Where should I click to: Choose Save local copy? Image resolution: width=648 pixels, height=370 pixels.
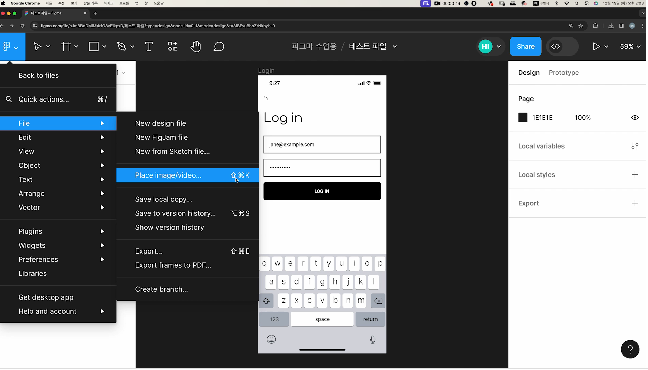(188, 199)
